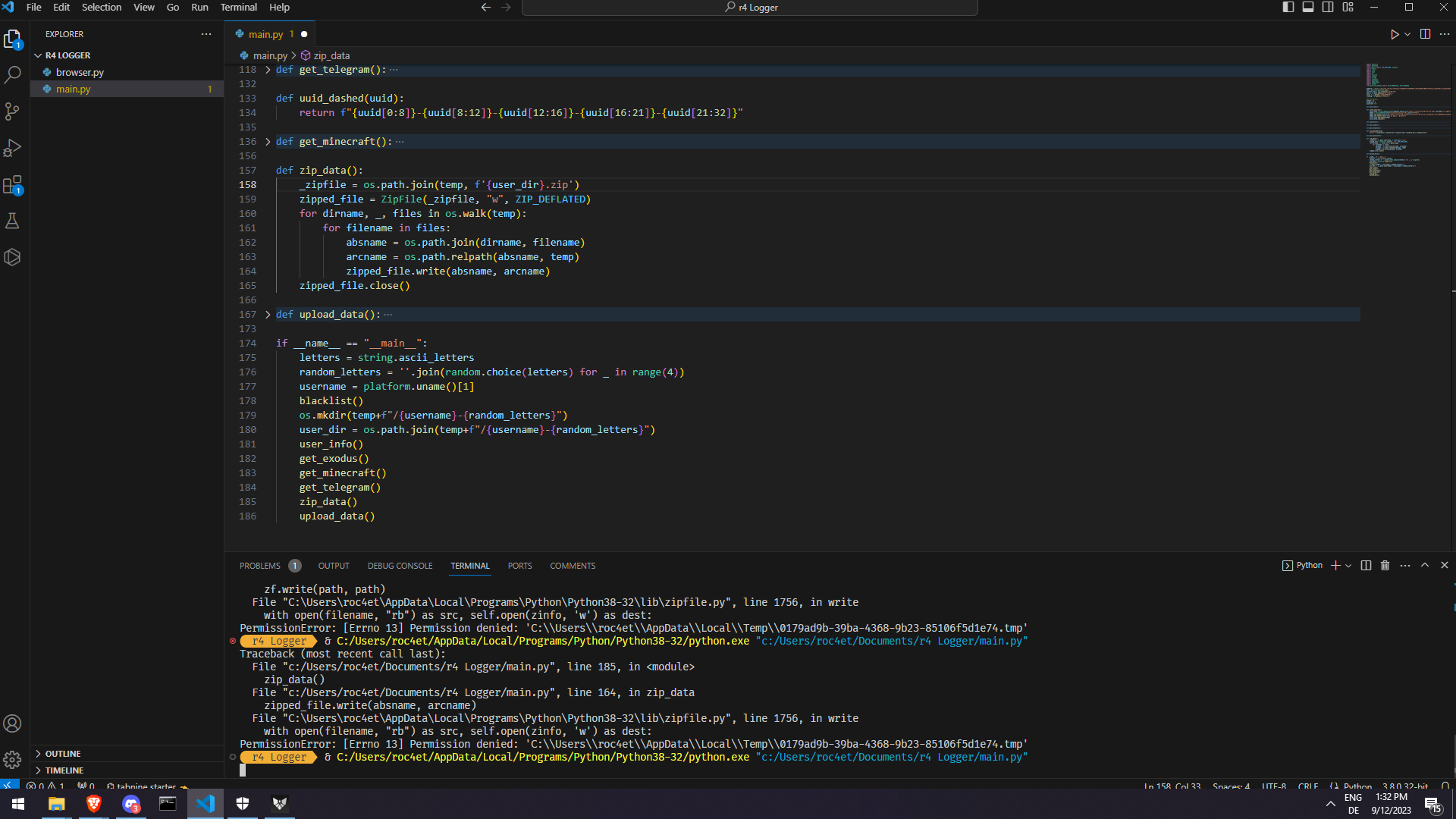Open the Search view in activity bar
1456x819 pixels.
tap(13, 75)
